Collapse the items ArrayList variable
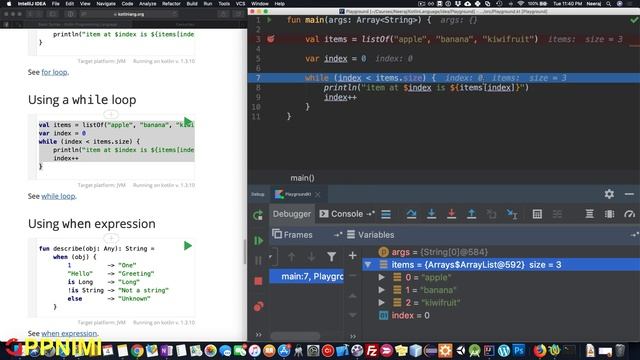Image resolution: width=640 pixels, height=360 pixels. 368,265
